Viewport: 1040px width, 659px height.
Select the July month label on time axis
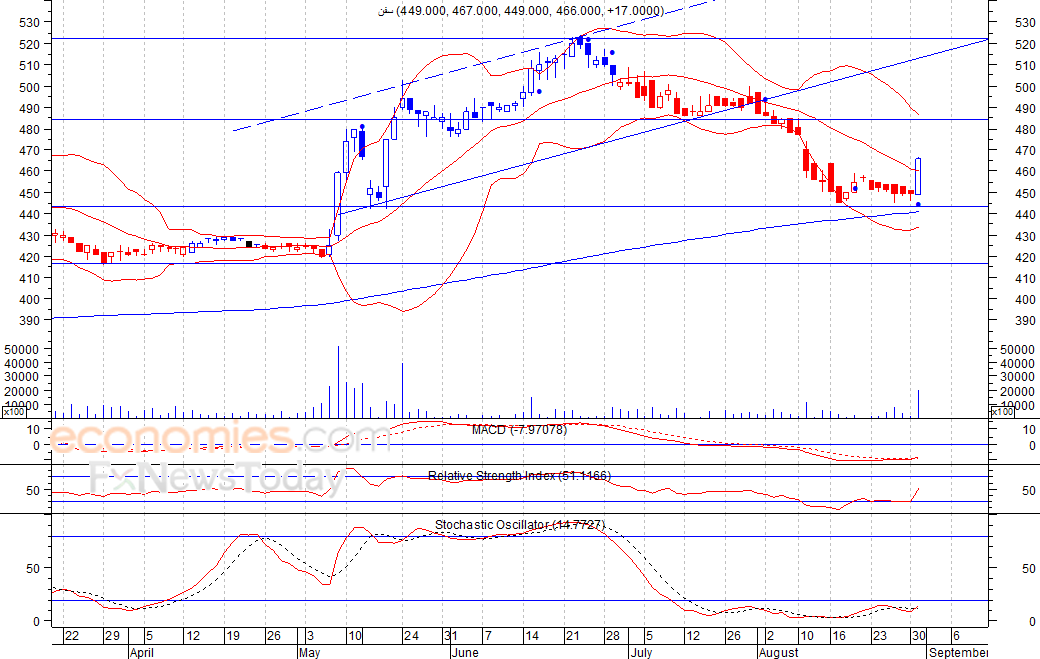(641, 652)
